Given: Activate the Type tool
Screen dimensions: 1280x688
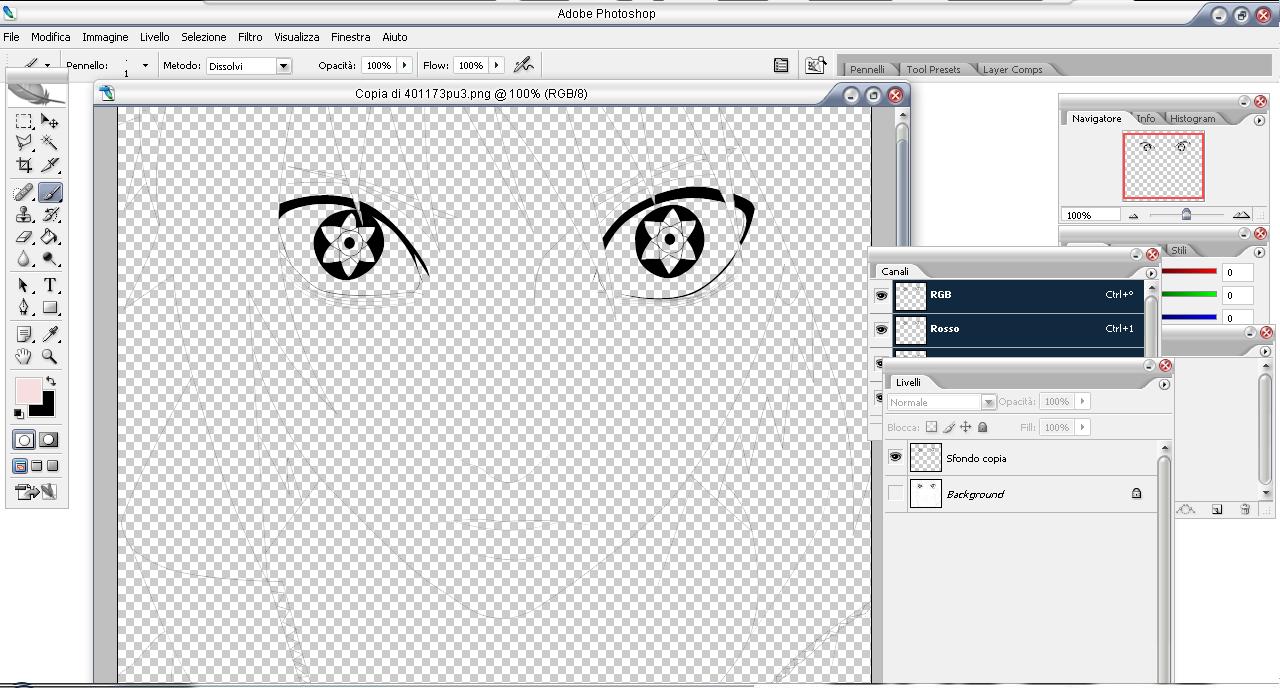Looking at the screenshot, I should click(x=49, y=286).
